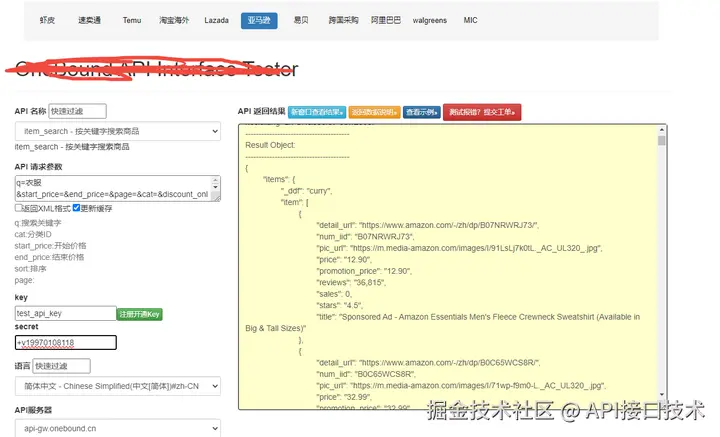Click inside the API request parameters textarea

pos(113,188)
